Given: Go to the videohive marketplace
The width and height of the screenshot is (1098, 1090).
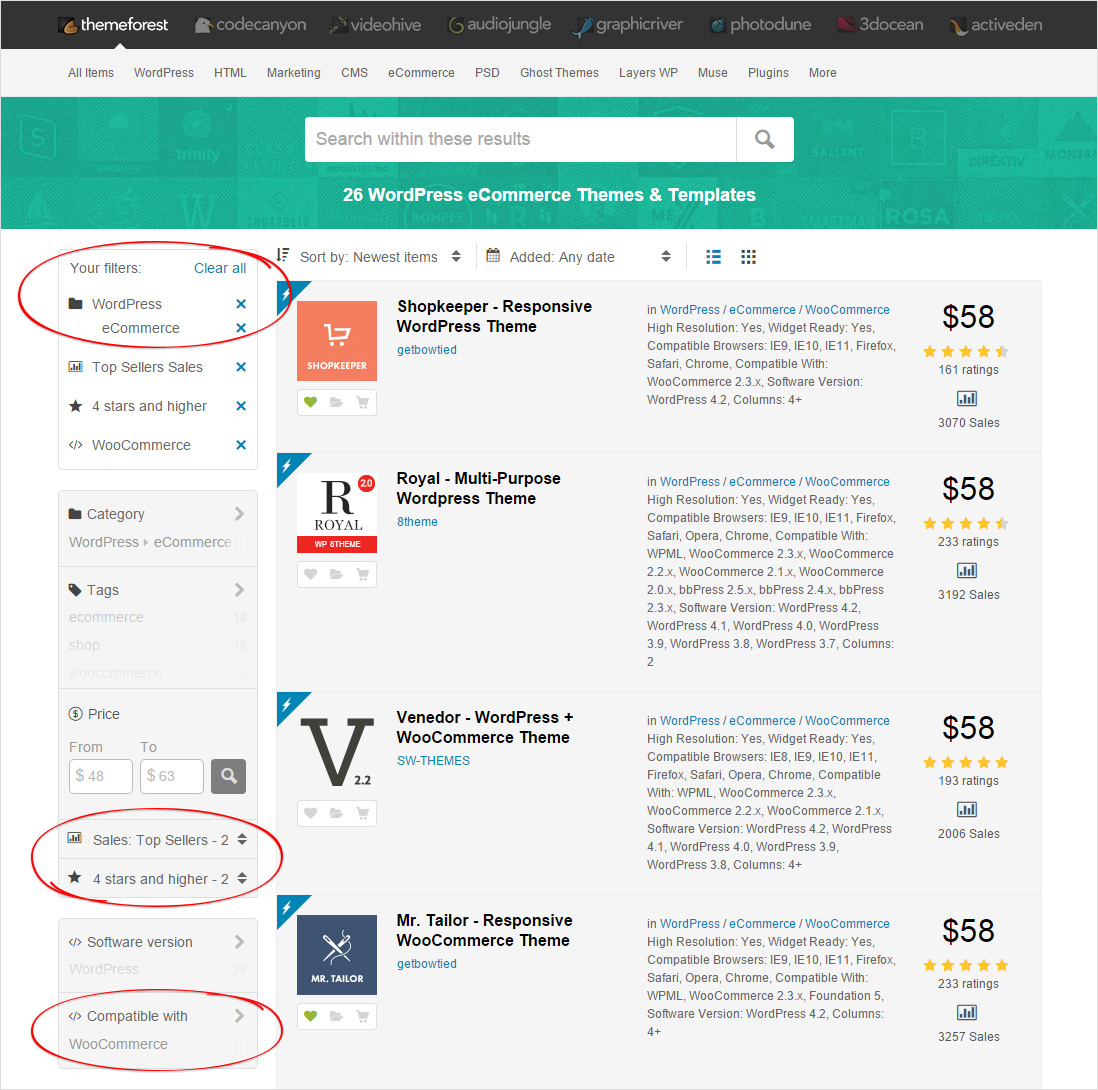Looking at the screenshot, I should 375,25.
